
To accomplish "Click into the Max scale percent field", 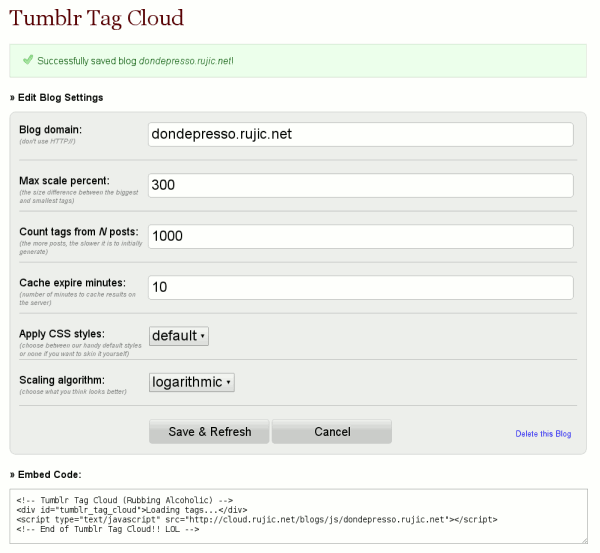I will coord(360,185).
